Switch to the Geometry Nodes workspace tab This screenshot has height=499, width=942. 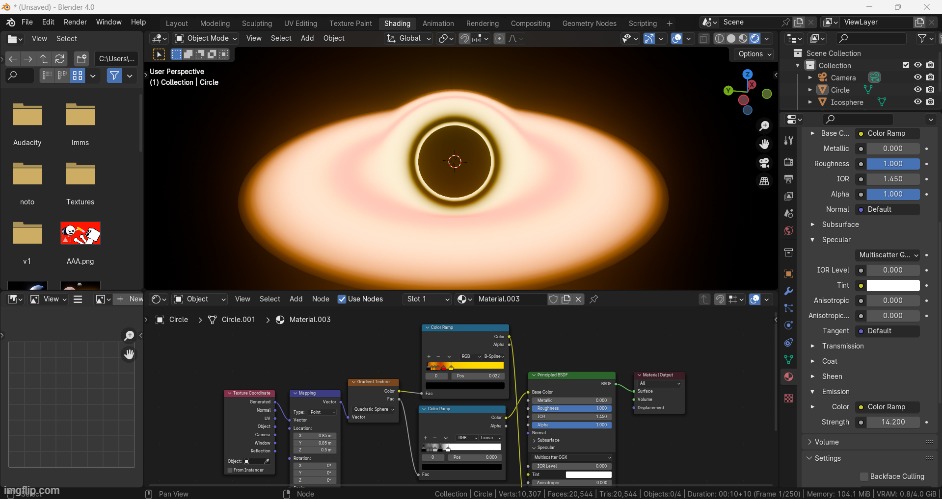589,23
